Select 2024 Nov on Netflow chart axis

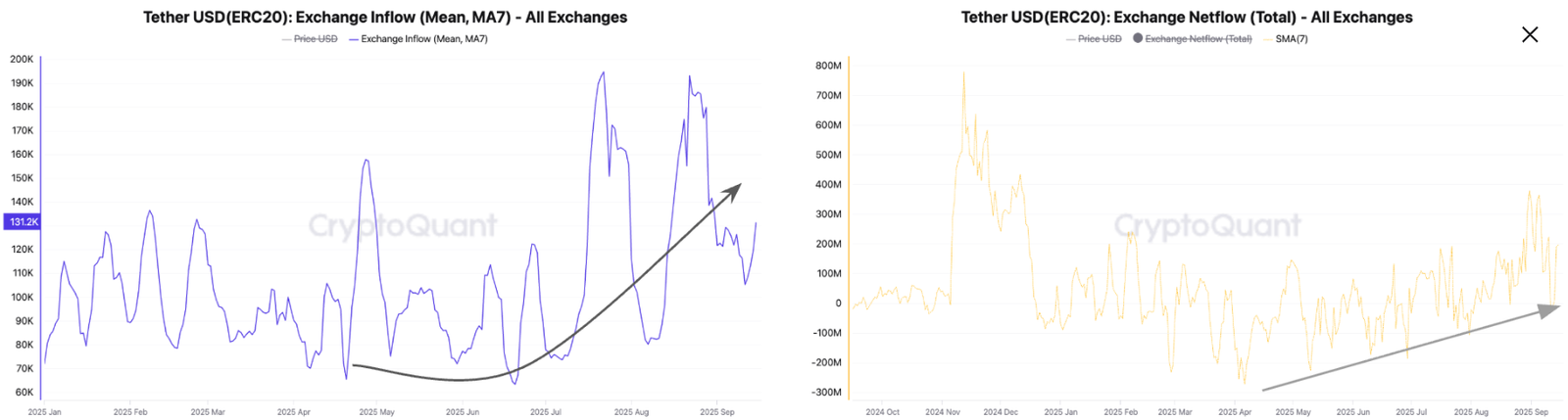click(x=942, y=412)
